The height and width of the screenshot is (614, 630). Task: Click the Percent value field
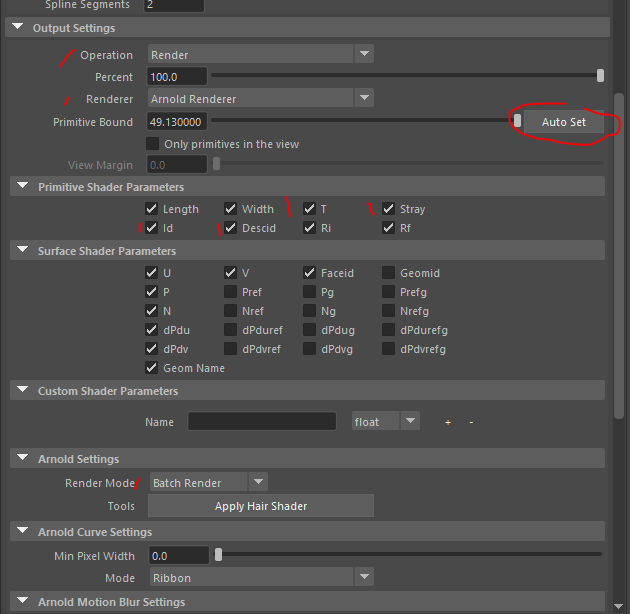[x=177, y=77]
